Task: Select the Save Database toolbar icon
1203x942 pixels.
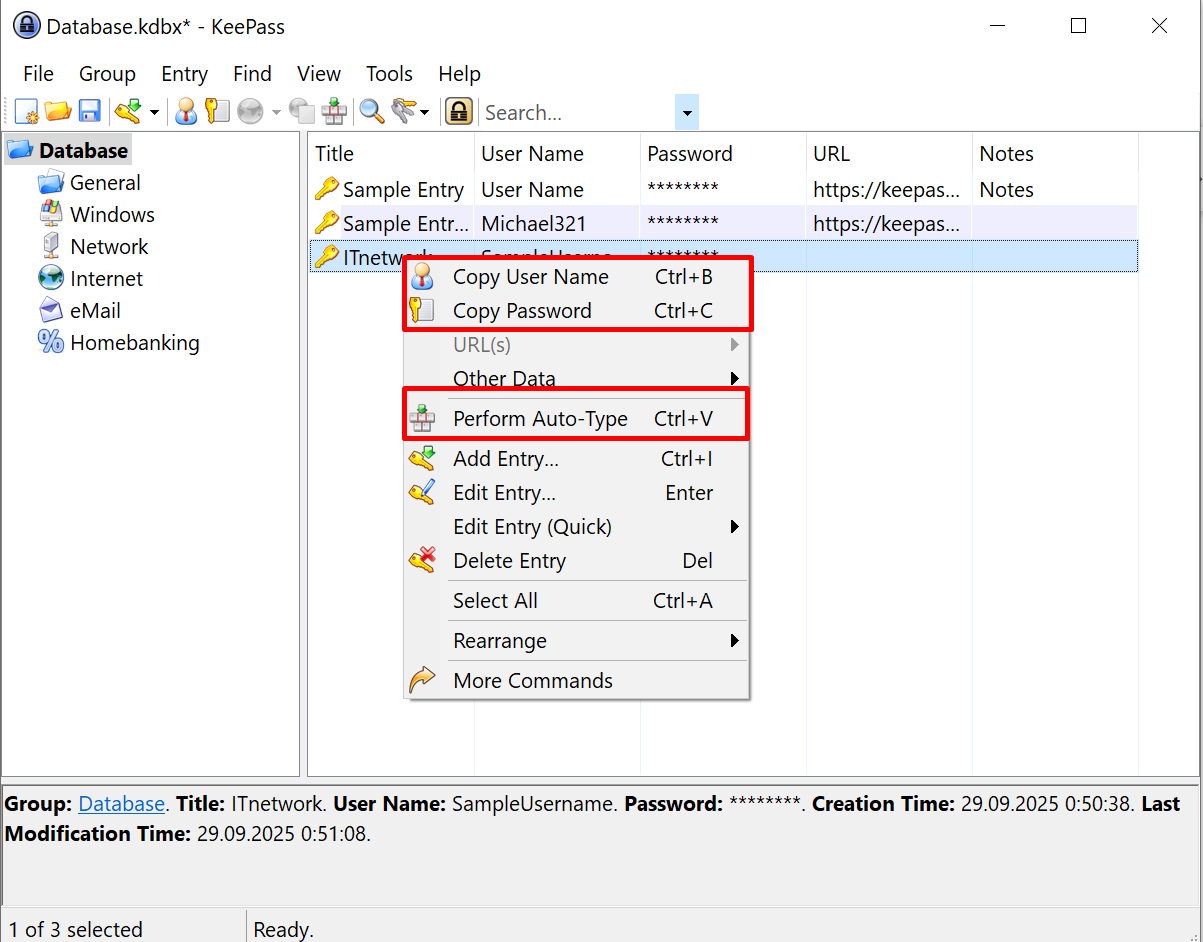Action: 90,111
